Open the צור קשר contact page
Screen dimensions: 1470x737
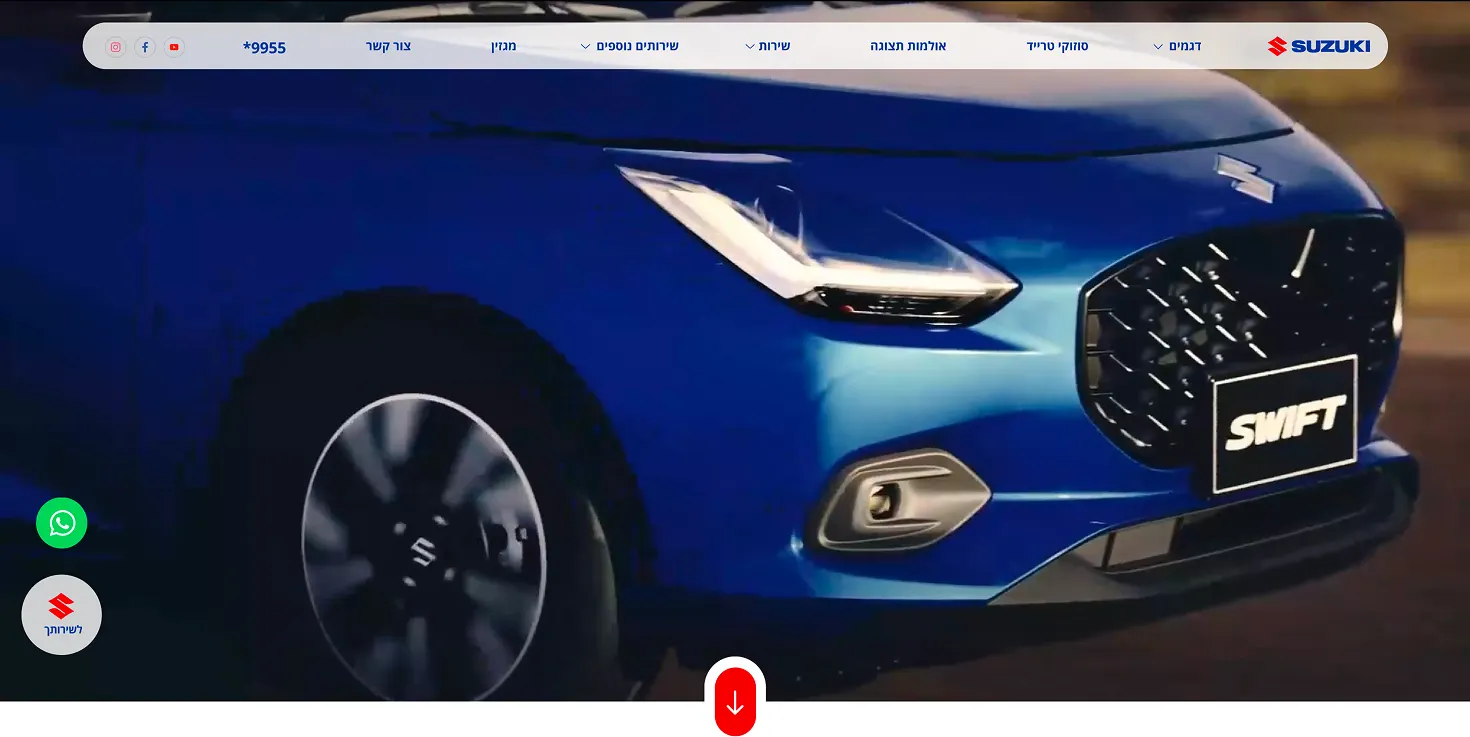[x=389, y=46]
